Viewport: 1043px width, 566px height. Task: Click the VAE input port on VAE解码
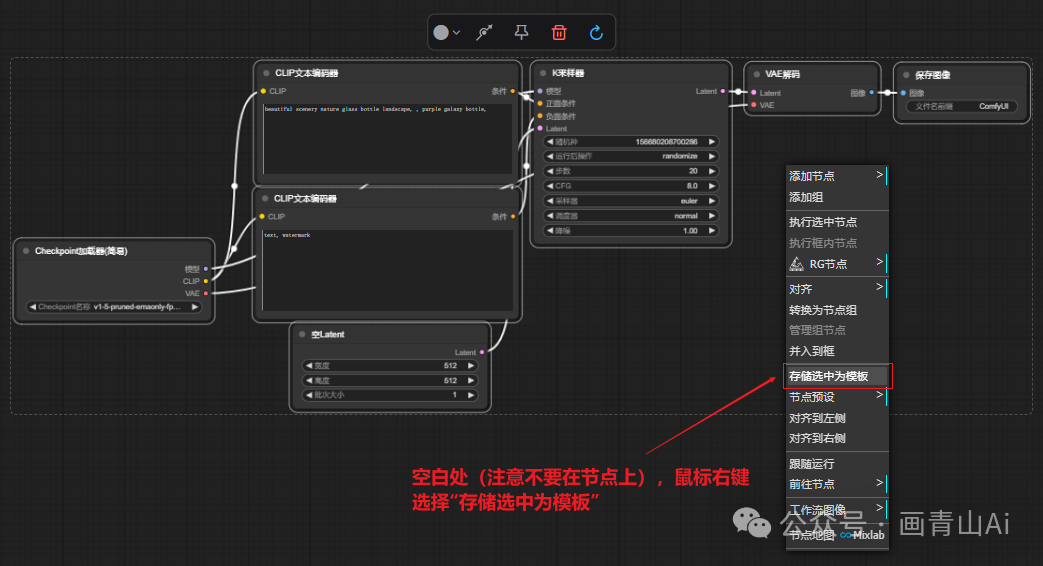tap(754, 105)
